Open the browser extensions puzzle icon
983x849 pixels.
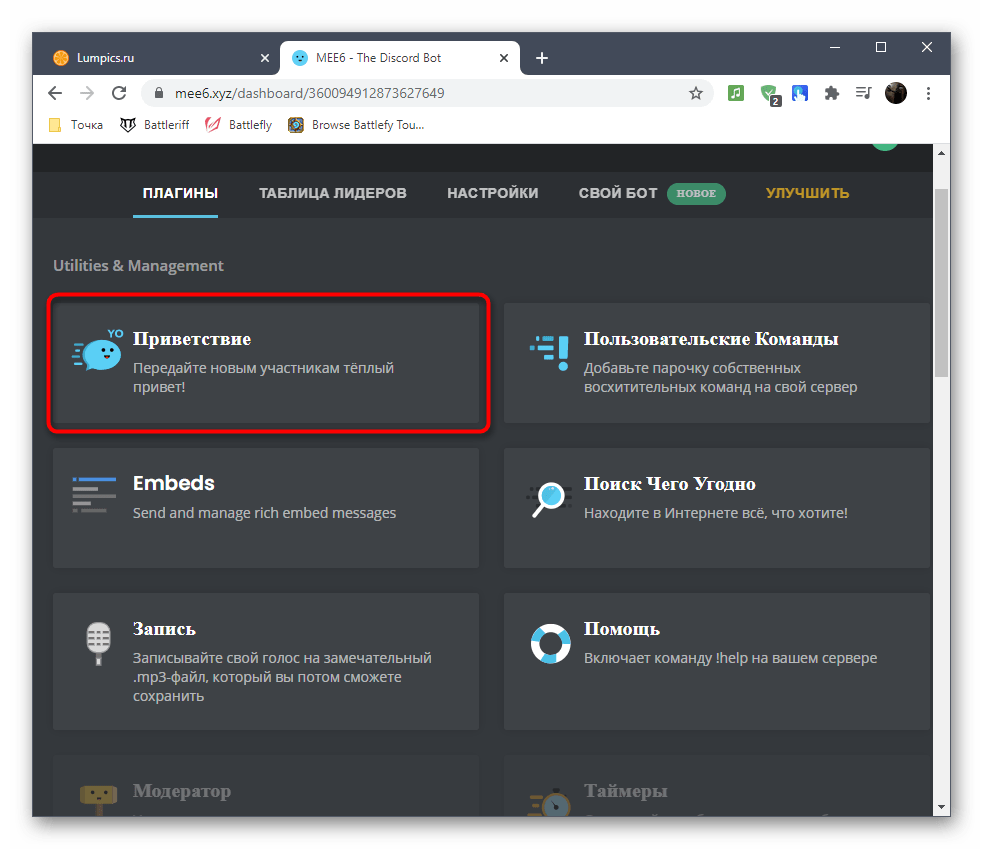click(831, 93)
